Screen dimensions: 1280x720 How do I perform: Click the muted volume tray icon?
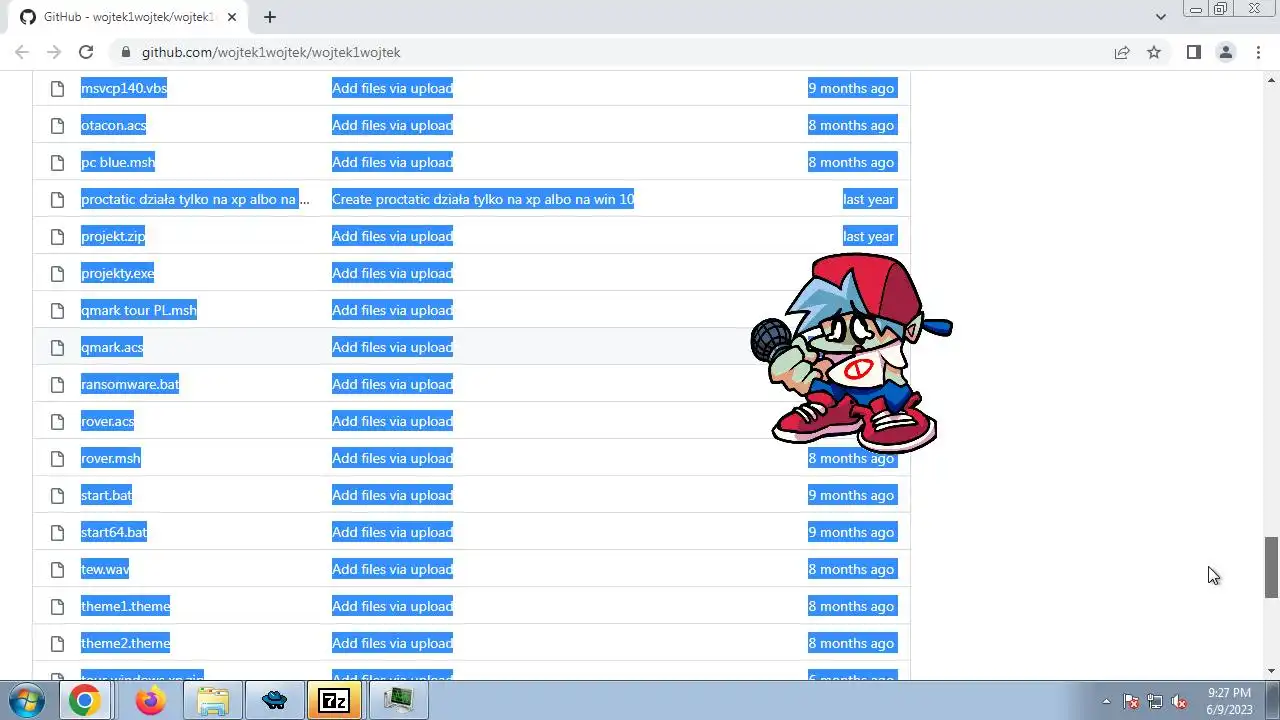coord(1179,701)
